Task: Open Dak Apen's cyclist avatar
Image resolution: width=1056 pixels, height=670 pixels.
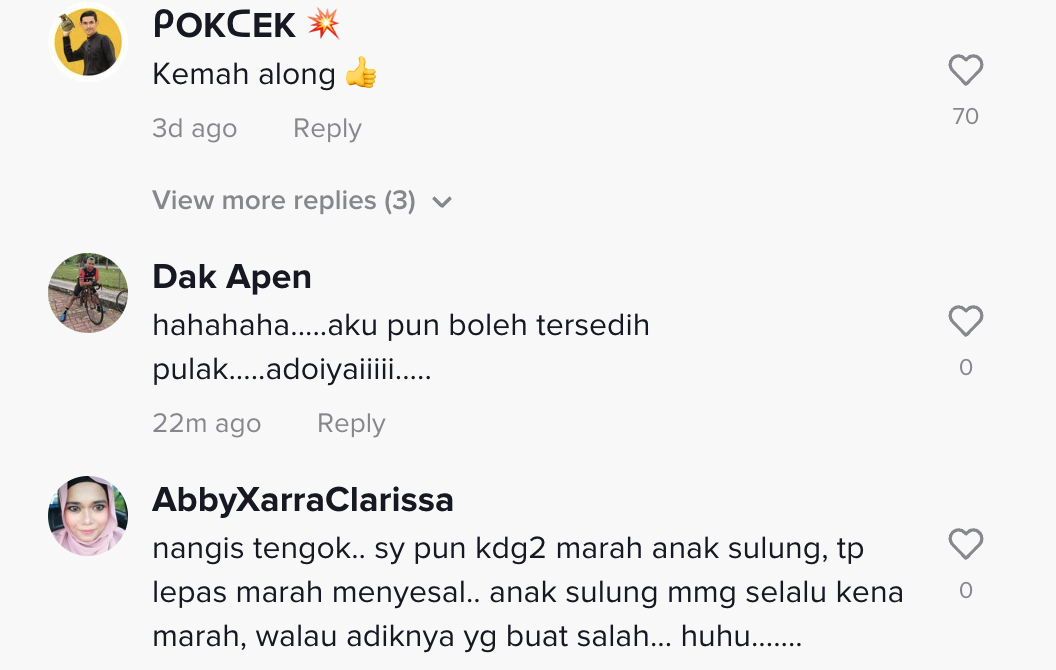Action: pyautogui.click(x=88, y=293)
